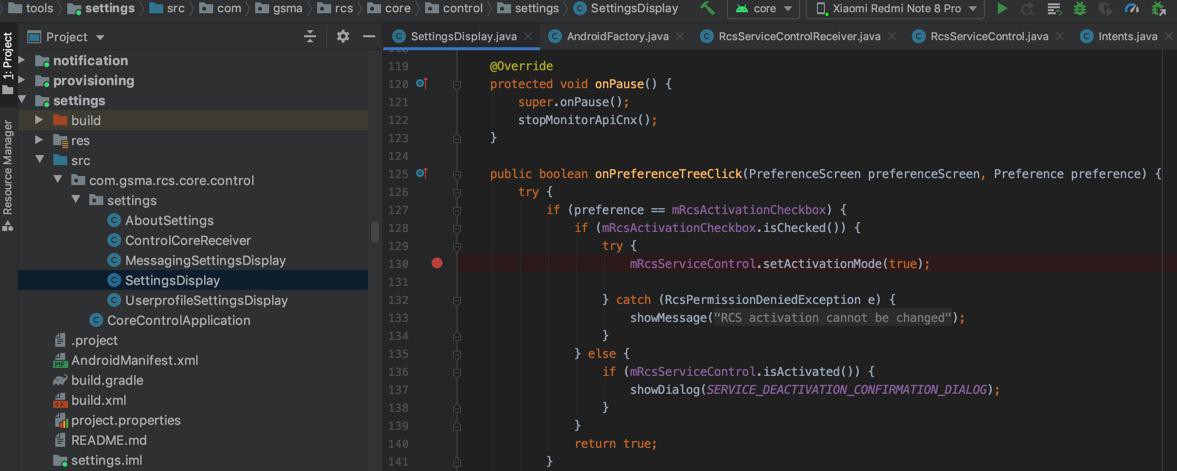Fold the onPause method at line 120

[x=456, y=85]
